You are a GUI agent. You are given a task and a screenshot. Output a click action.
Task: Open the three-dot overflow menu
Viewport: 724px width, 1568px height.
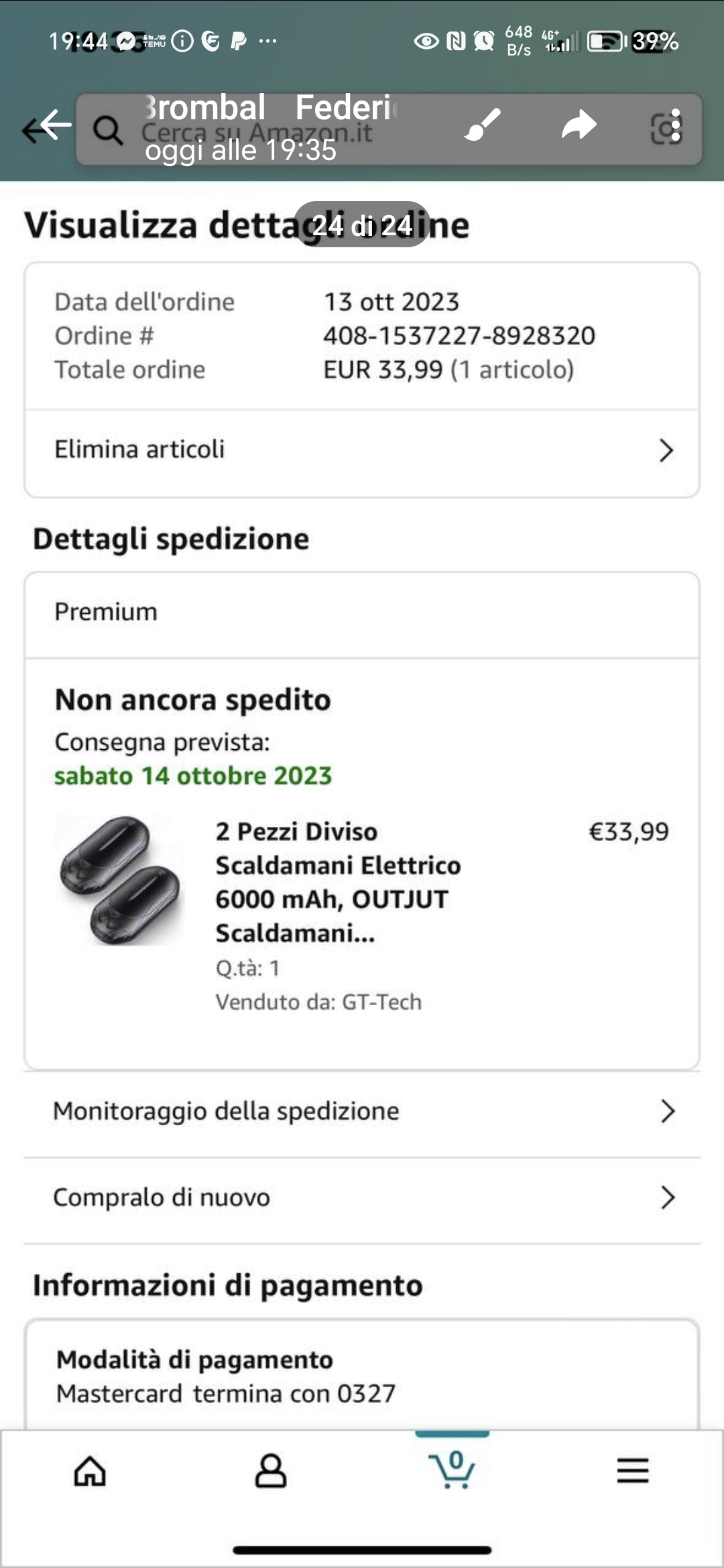676,126
